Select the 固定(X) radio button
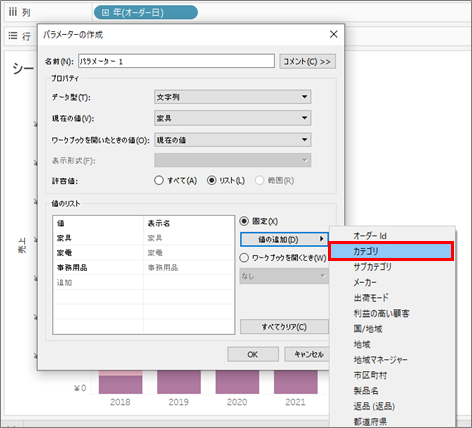The height and width of the screenshot is (428, 472). (244, 221)
